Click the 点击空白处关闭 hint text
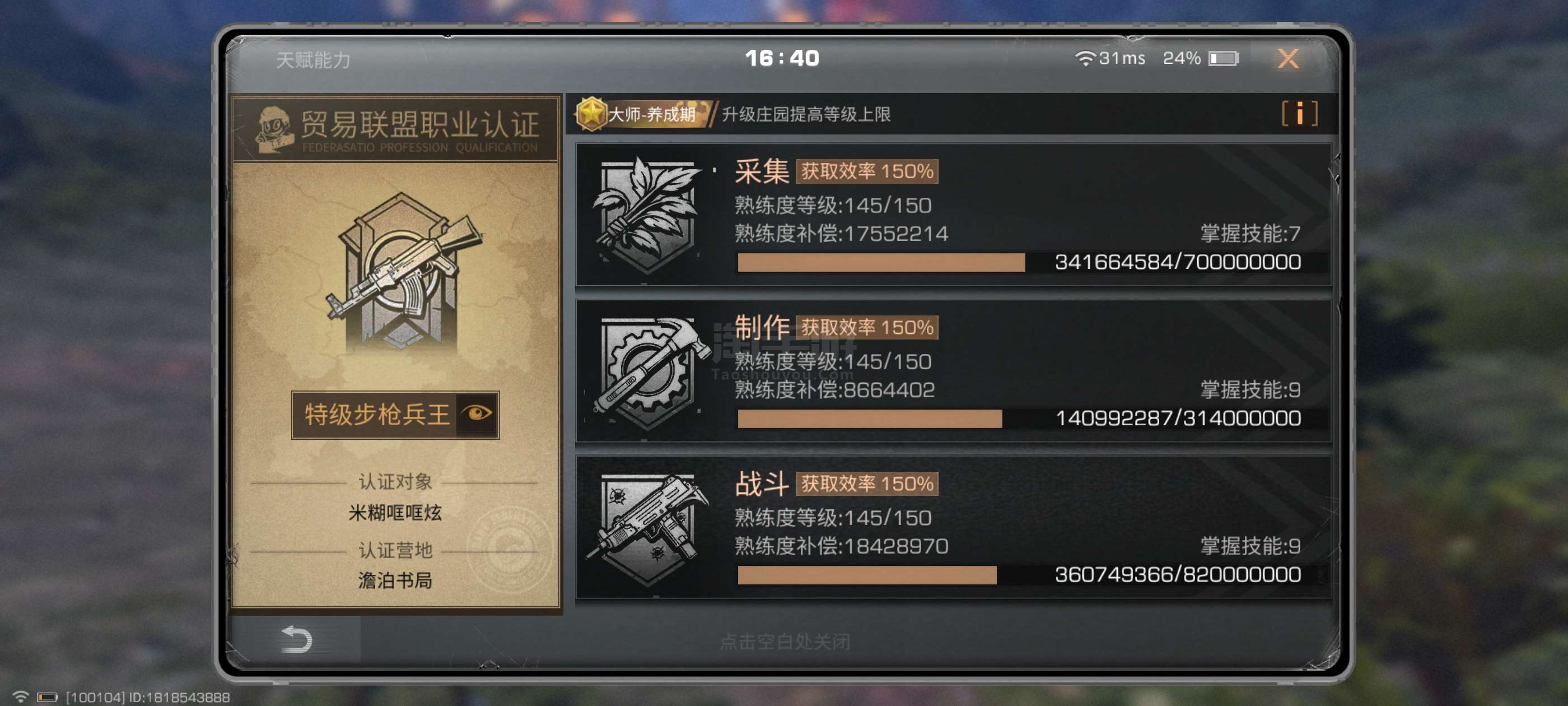Image resolution: width=1568 pixels, height=706 pixels. (785, 641)
